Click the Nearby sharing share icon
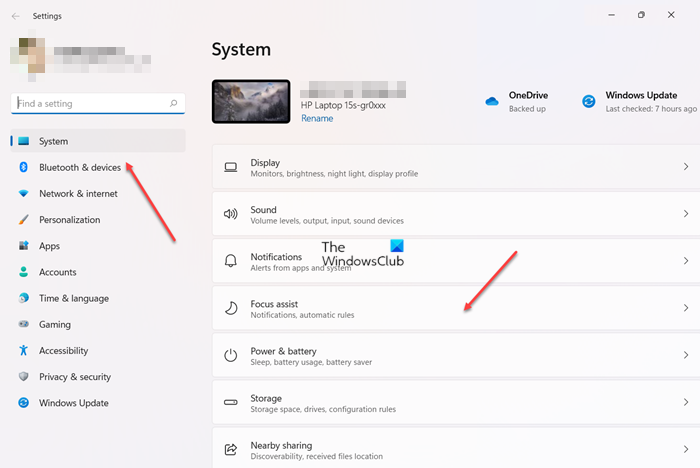 231,449
